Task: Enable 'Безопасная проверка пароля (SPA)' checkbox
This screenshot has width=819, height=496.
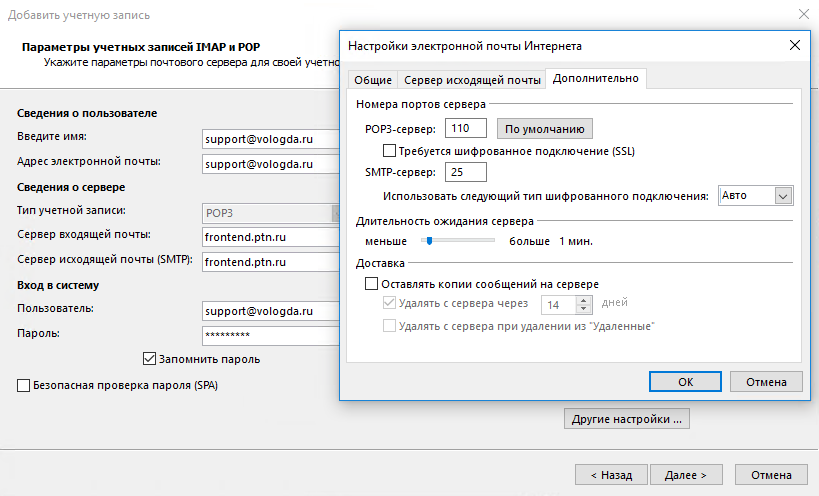Action: click(24, 384)
